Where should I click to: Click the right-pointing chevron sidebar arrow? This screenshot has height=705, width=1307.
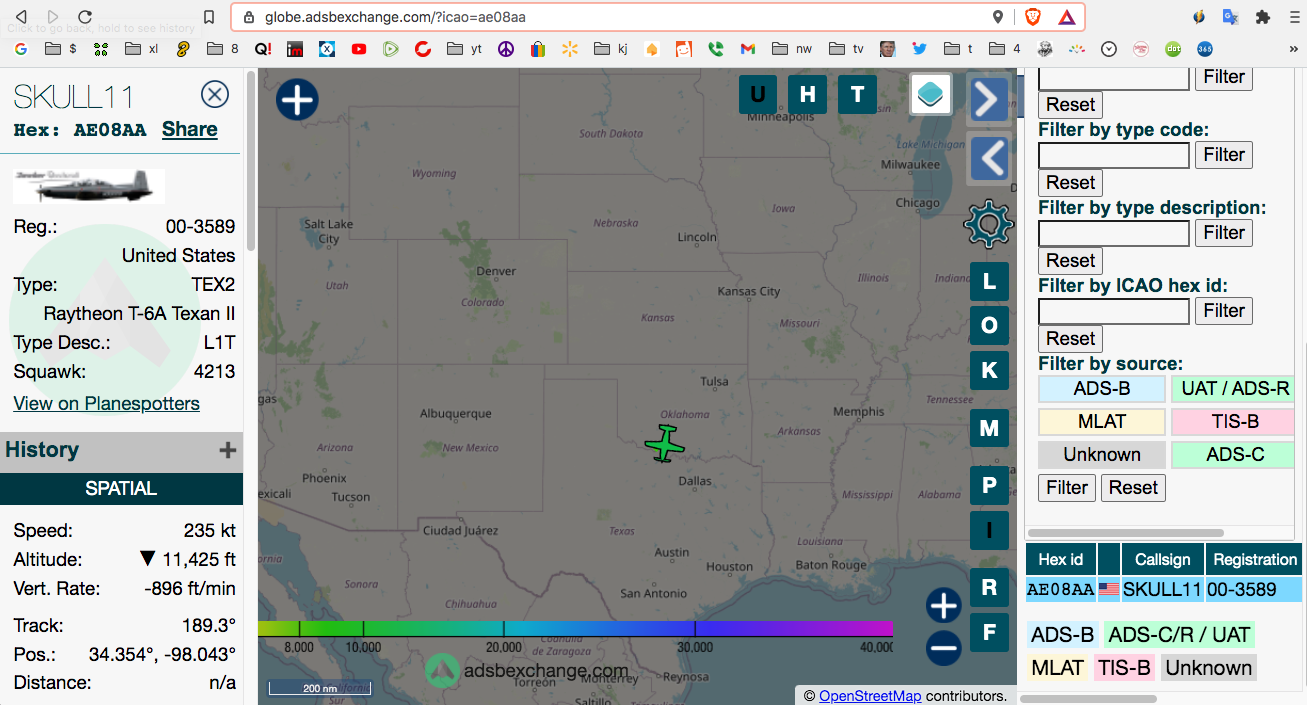[989, 99]
